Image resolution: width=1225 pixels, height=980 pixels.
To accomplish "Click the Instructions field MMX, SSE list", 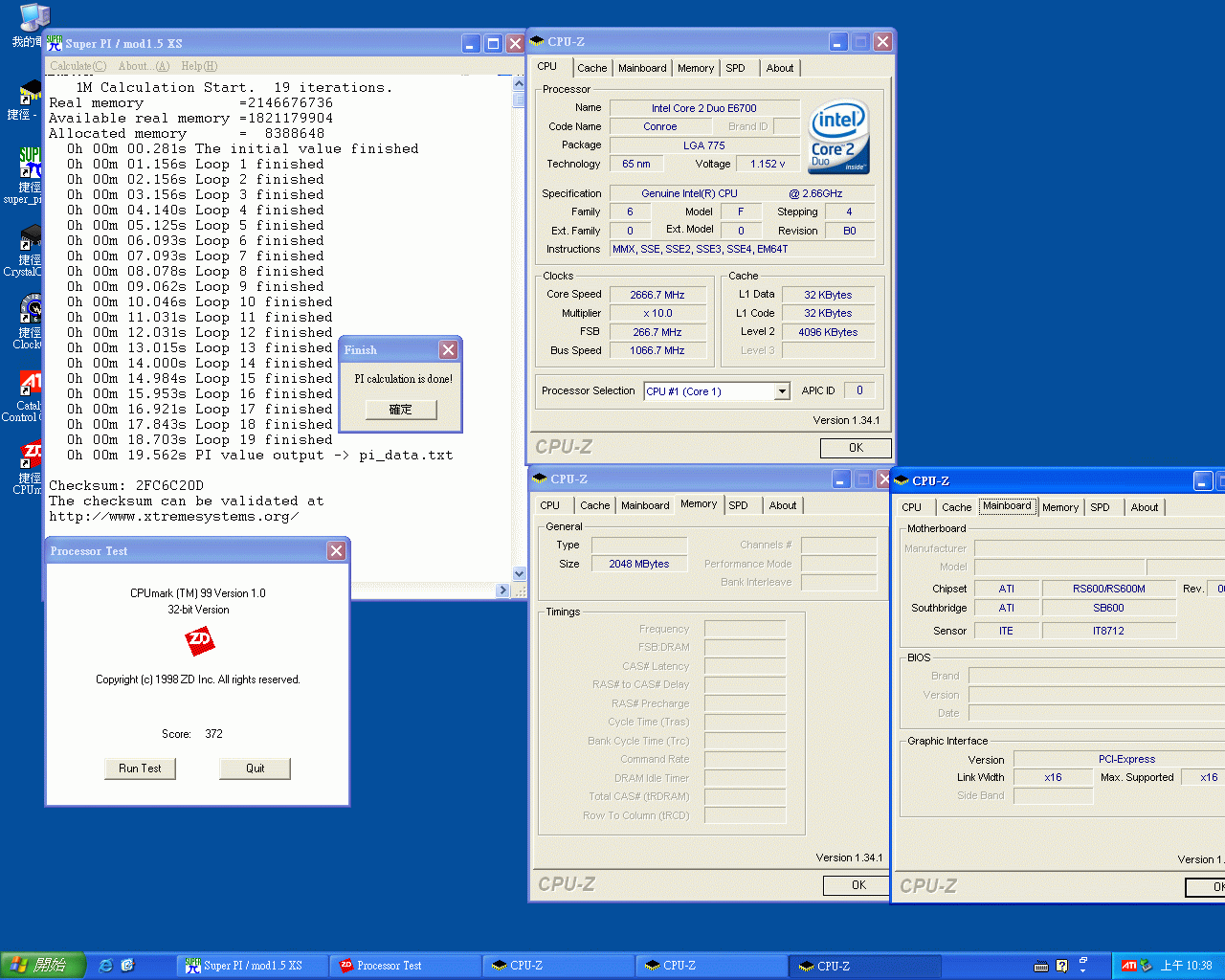I will click(743, 249).
